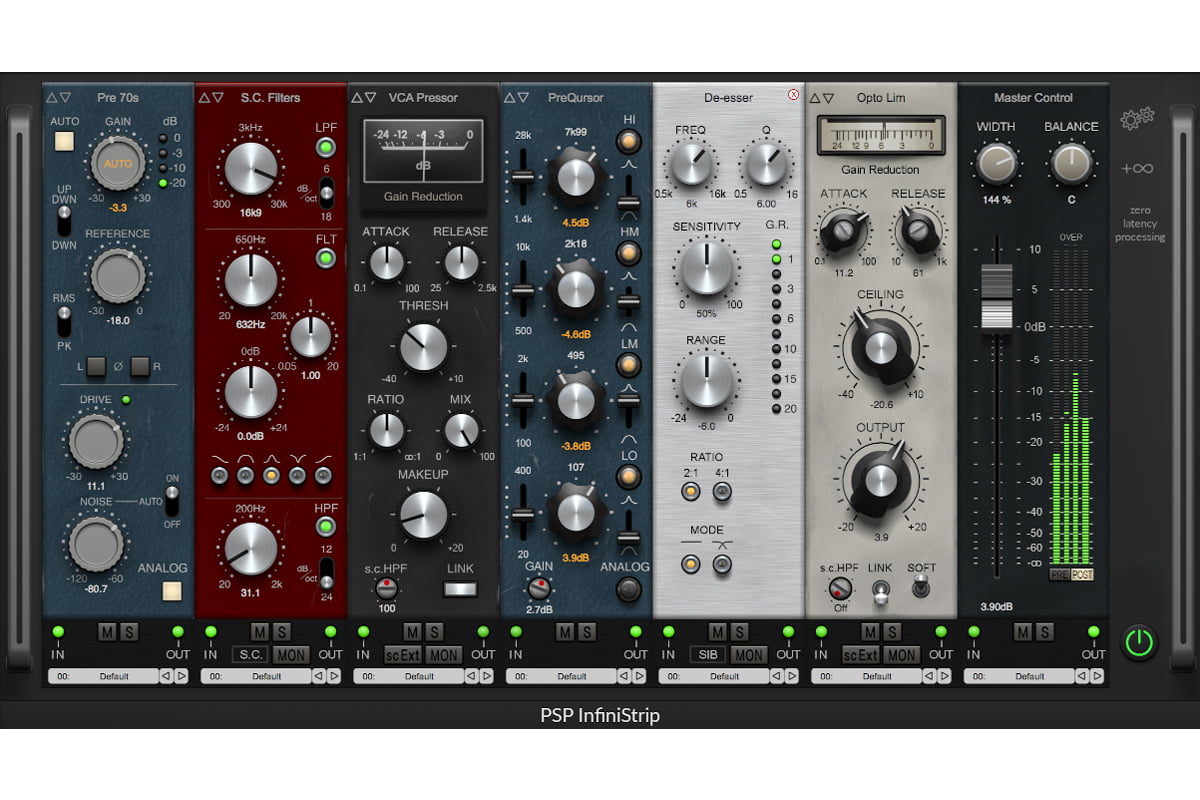The image size is (1200, 800).
Task: Click the THRESH knob in VCA Pressor
Action: [x=424, y=347]
